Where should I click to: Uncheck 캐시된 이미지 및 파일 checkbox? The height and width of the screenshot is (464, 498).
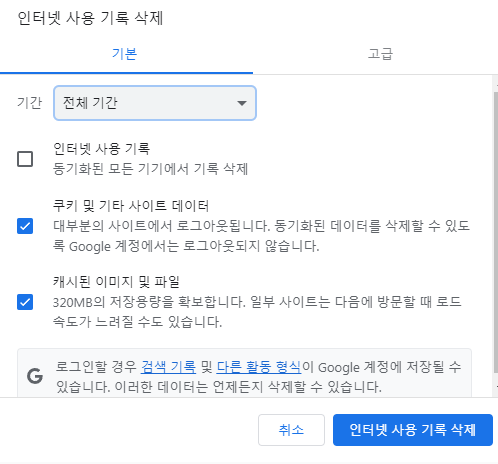[25, 302]
